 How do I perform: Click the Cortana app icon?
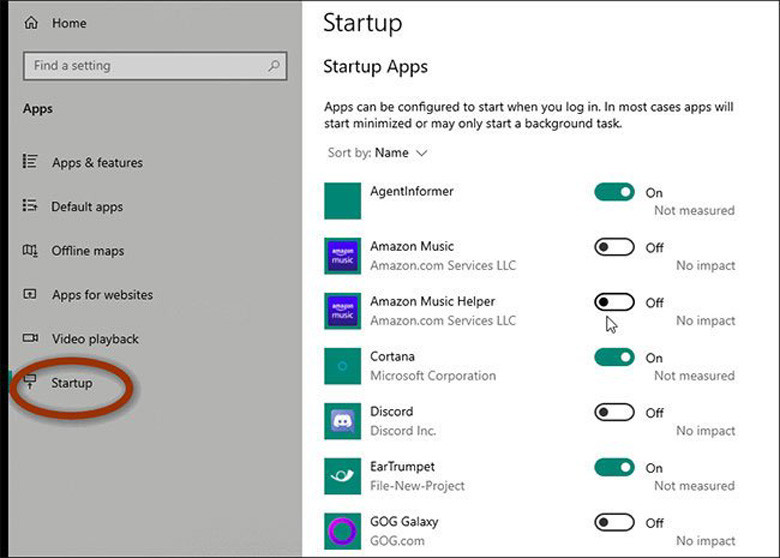(x=342, y=366)
